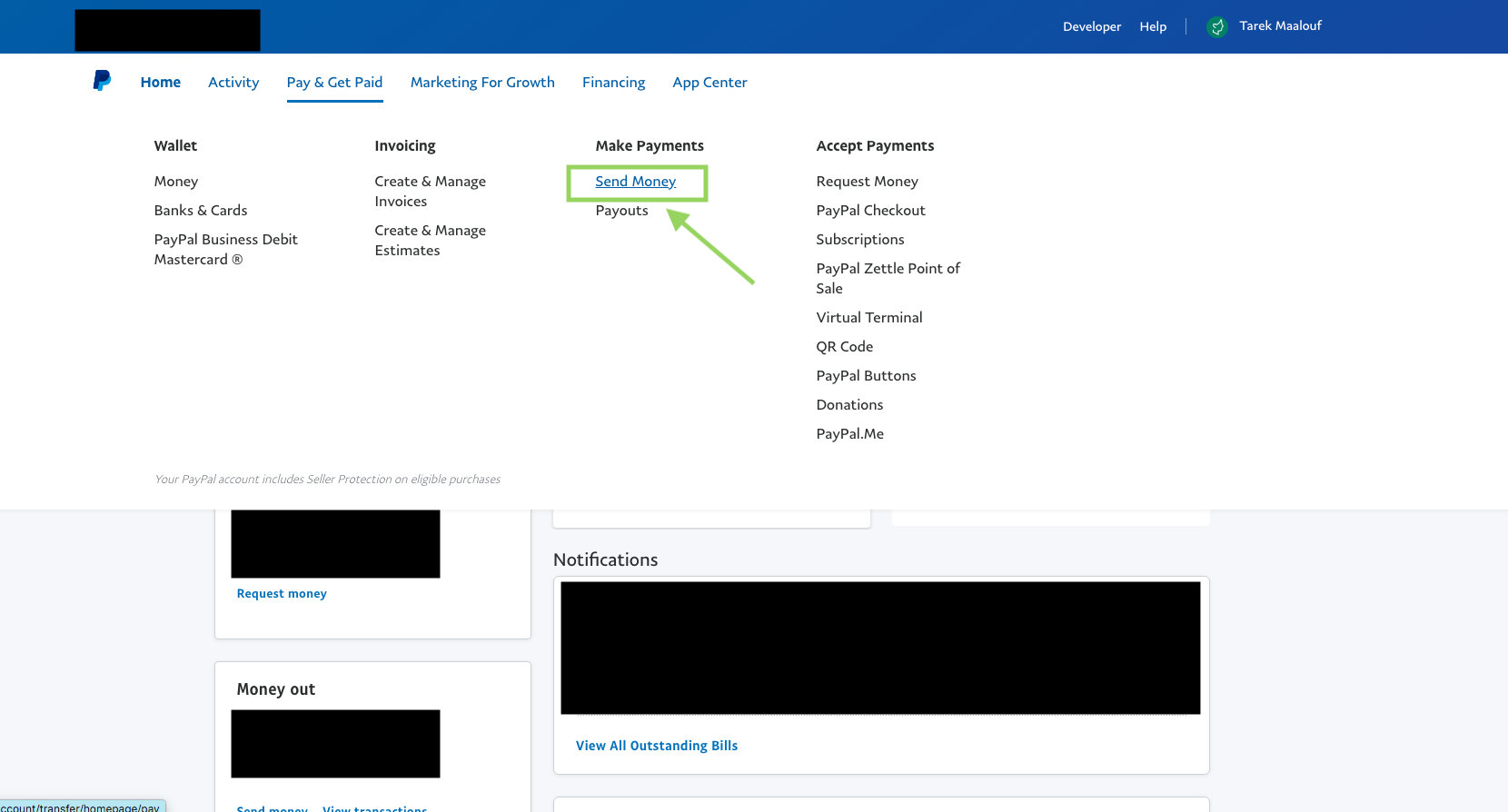1508x812 pixels.
Task: Go to App Center
Action: [x=710, y=82]
